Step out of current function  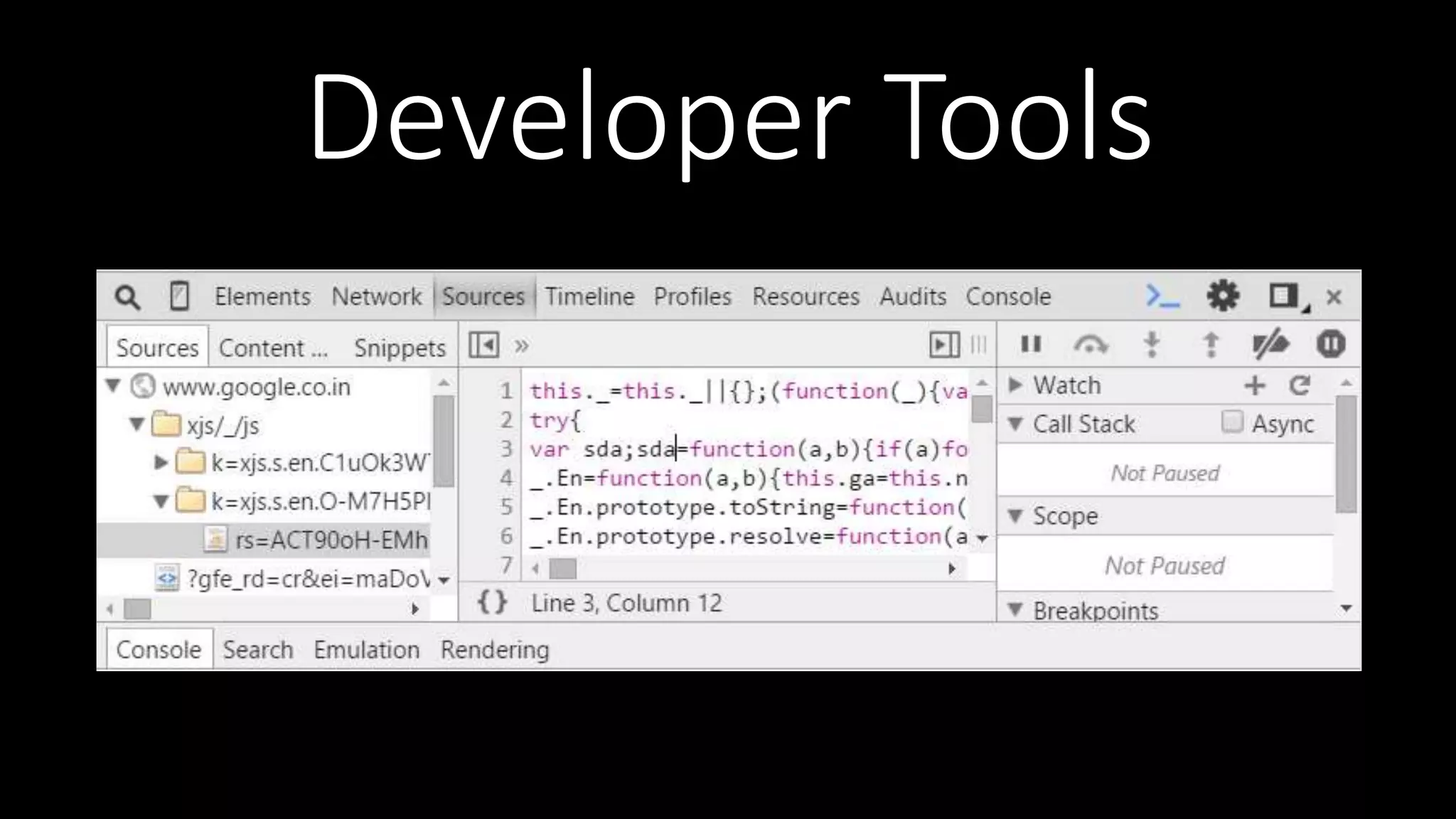[x=1211, y=345]
